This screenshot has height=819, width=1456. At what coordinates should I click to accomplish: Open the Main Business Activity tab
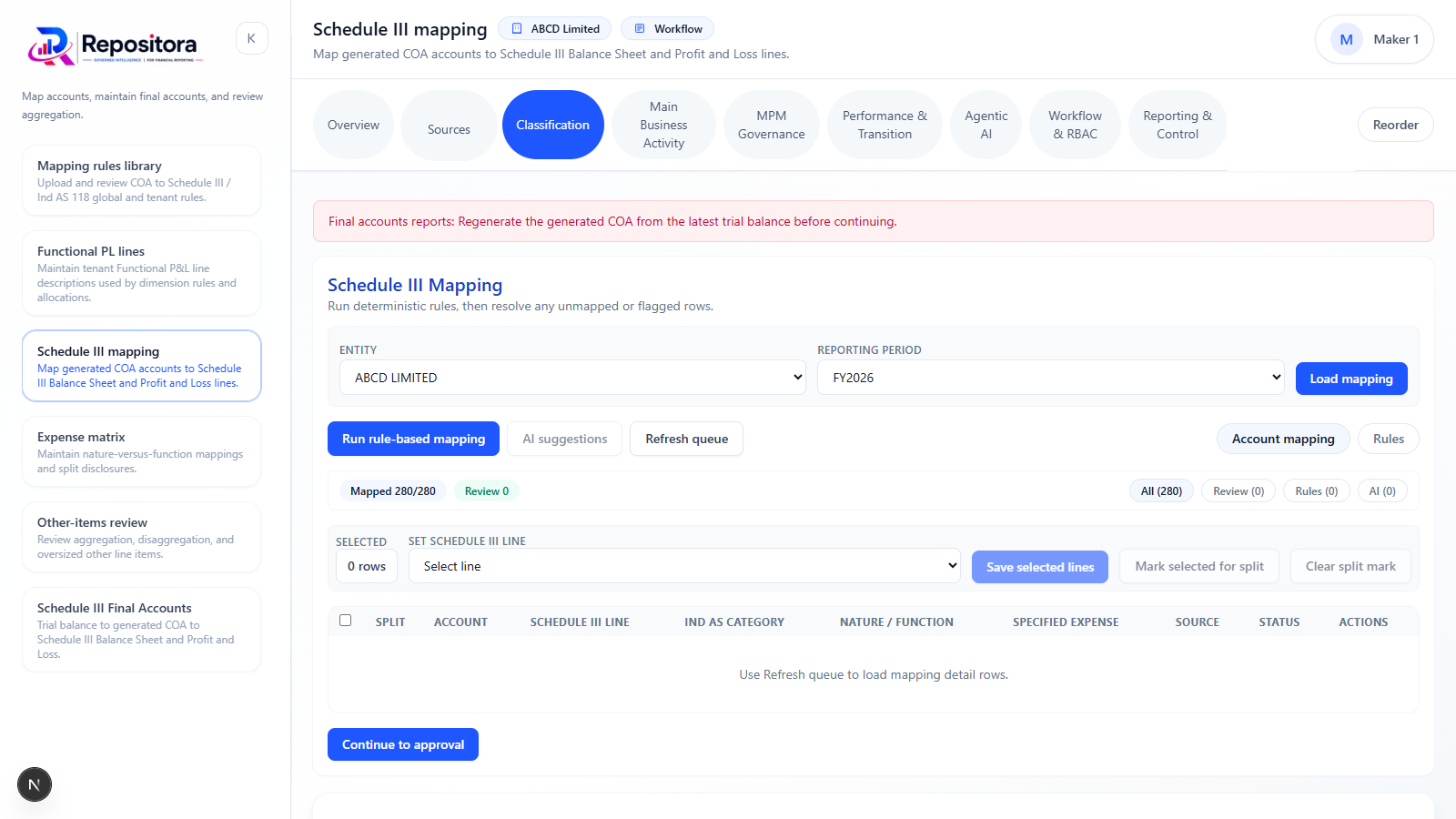663,125
